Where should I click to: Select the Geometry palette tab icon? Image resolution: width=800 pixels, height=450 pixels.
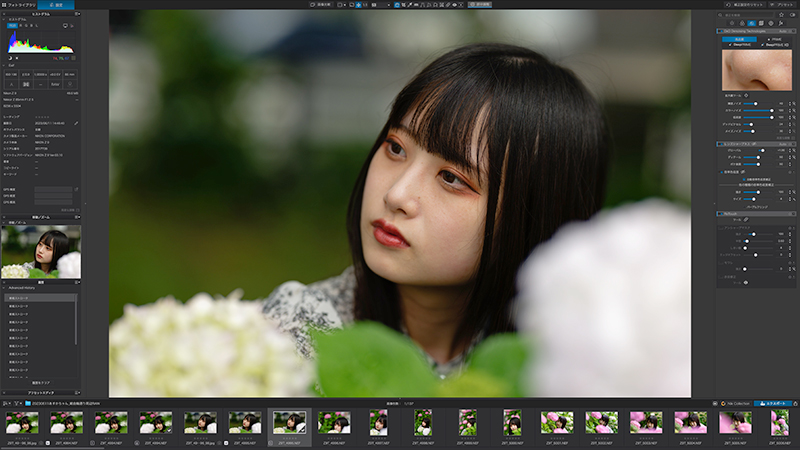(x=761, y=23)
